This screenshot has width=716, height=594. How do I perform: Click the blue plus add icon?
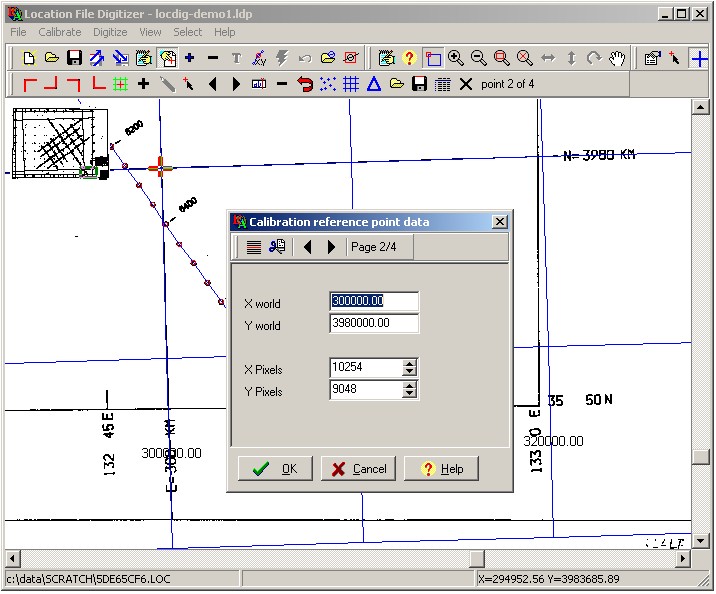point(190,58)
